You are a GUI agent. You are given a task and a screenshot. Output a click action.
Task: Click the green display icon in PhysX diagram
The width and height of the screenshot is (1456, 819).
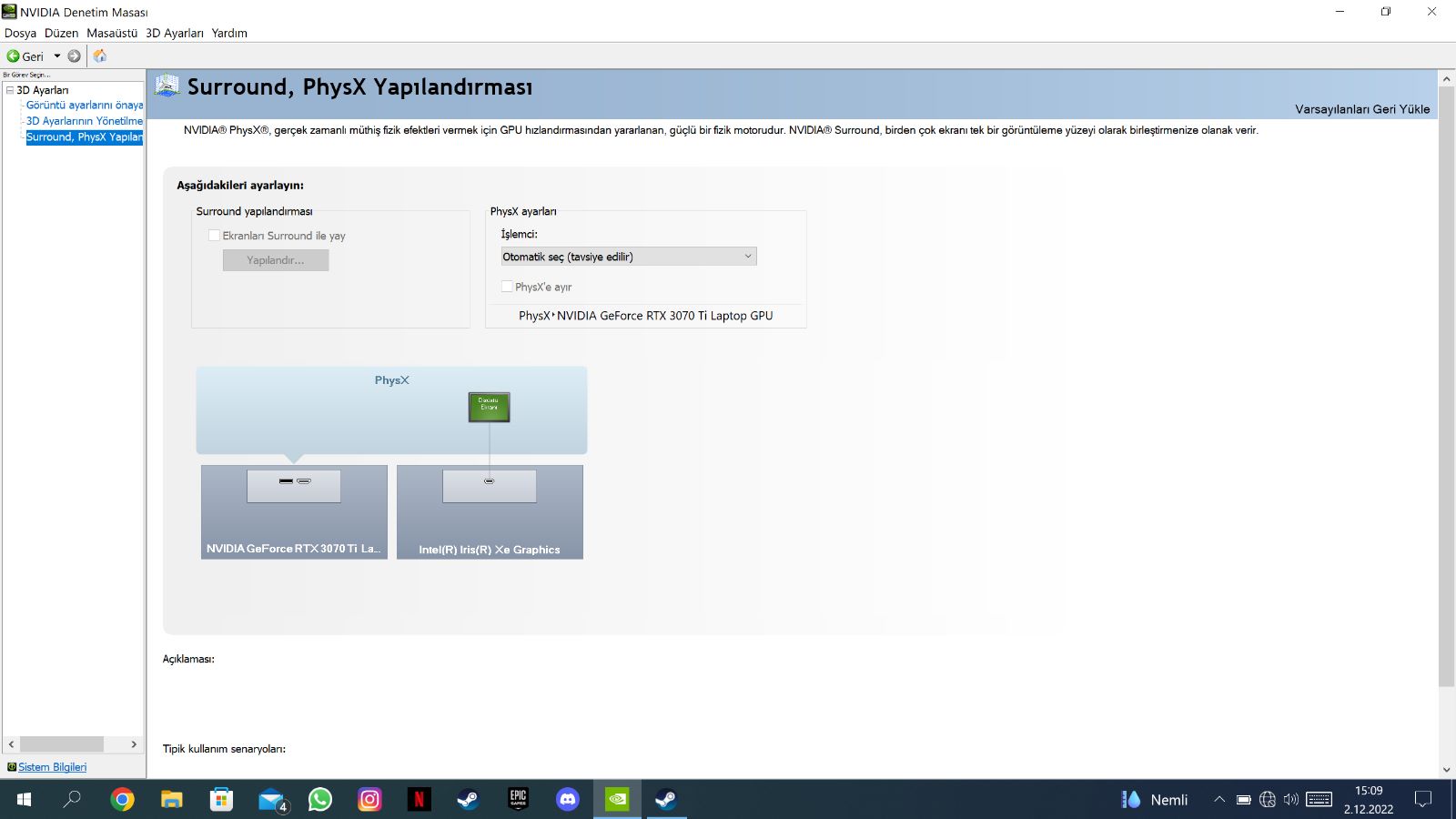(490, 407)
